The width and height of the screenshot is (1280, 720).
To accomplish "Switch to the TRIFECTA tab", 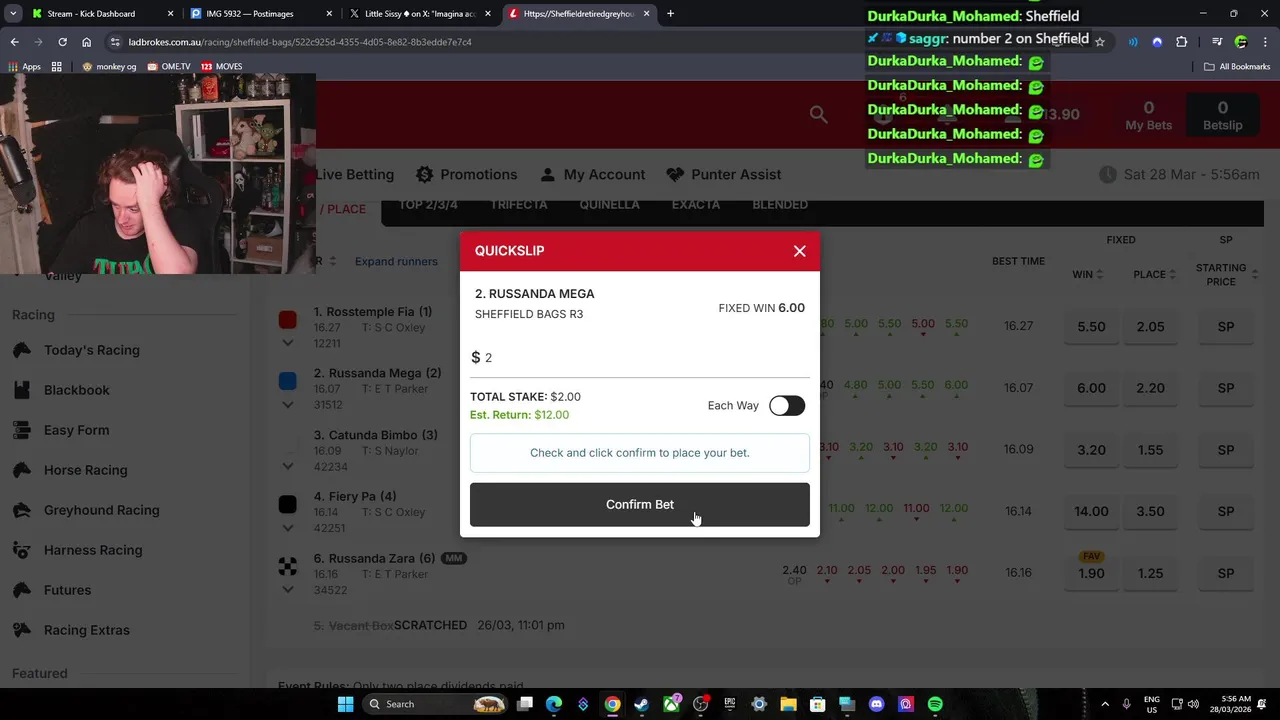I will pos(518,204).
